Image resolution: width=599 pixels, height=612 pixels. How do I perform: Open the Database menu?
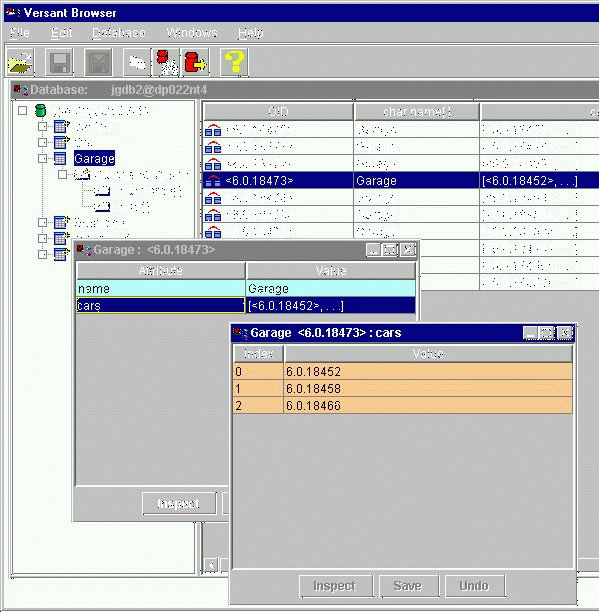[x=119, y=32]
